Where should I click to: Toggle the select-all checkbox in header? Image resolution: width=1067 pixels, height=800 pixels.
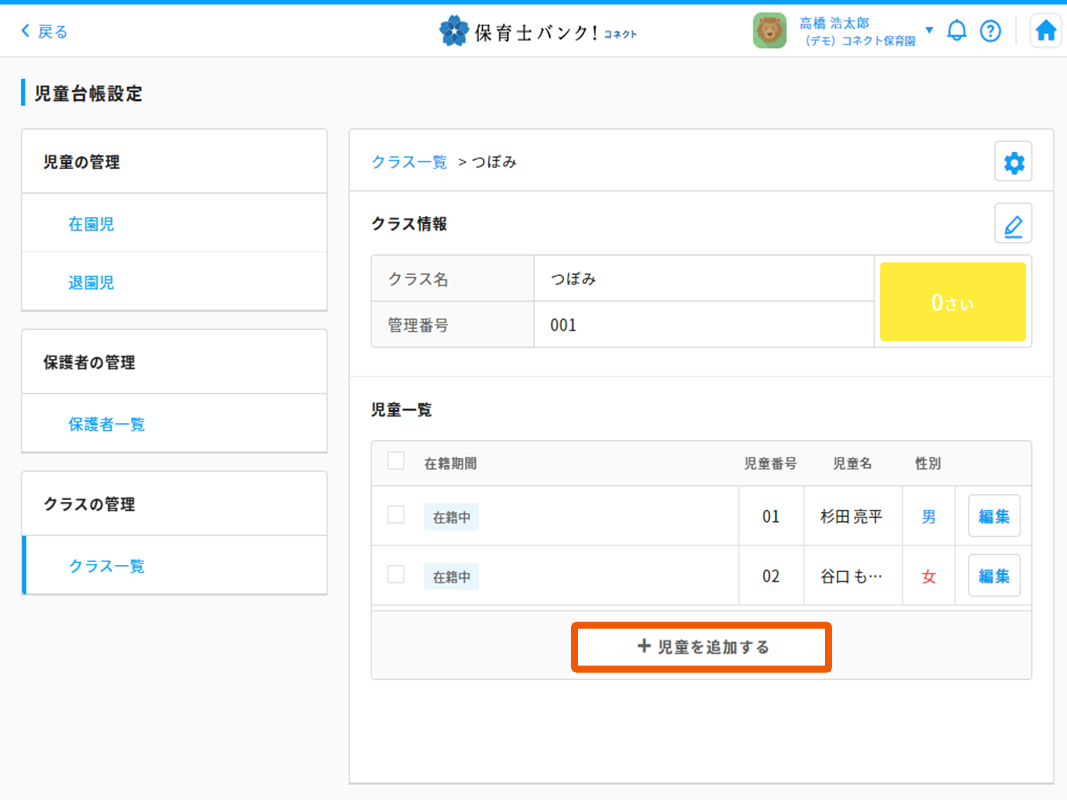(396, 461)
